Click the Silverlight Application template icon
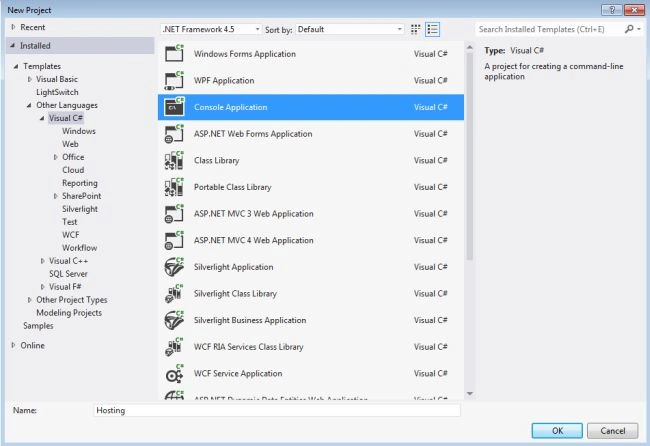The height and width of the screenshot is (446, 650). [x=174, y=267]
